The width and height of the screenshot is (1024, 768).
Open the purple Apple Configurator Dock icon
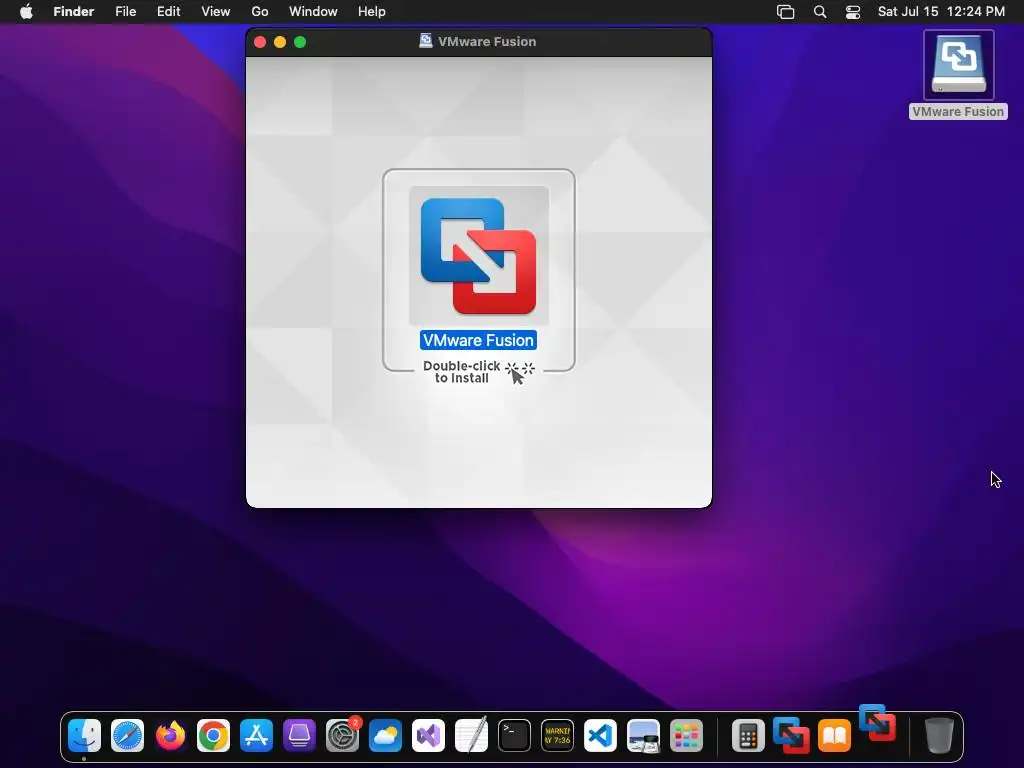(x=299, y=736)
